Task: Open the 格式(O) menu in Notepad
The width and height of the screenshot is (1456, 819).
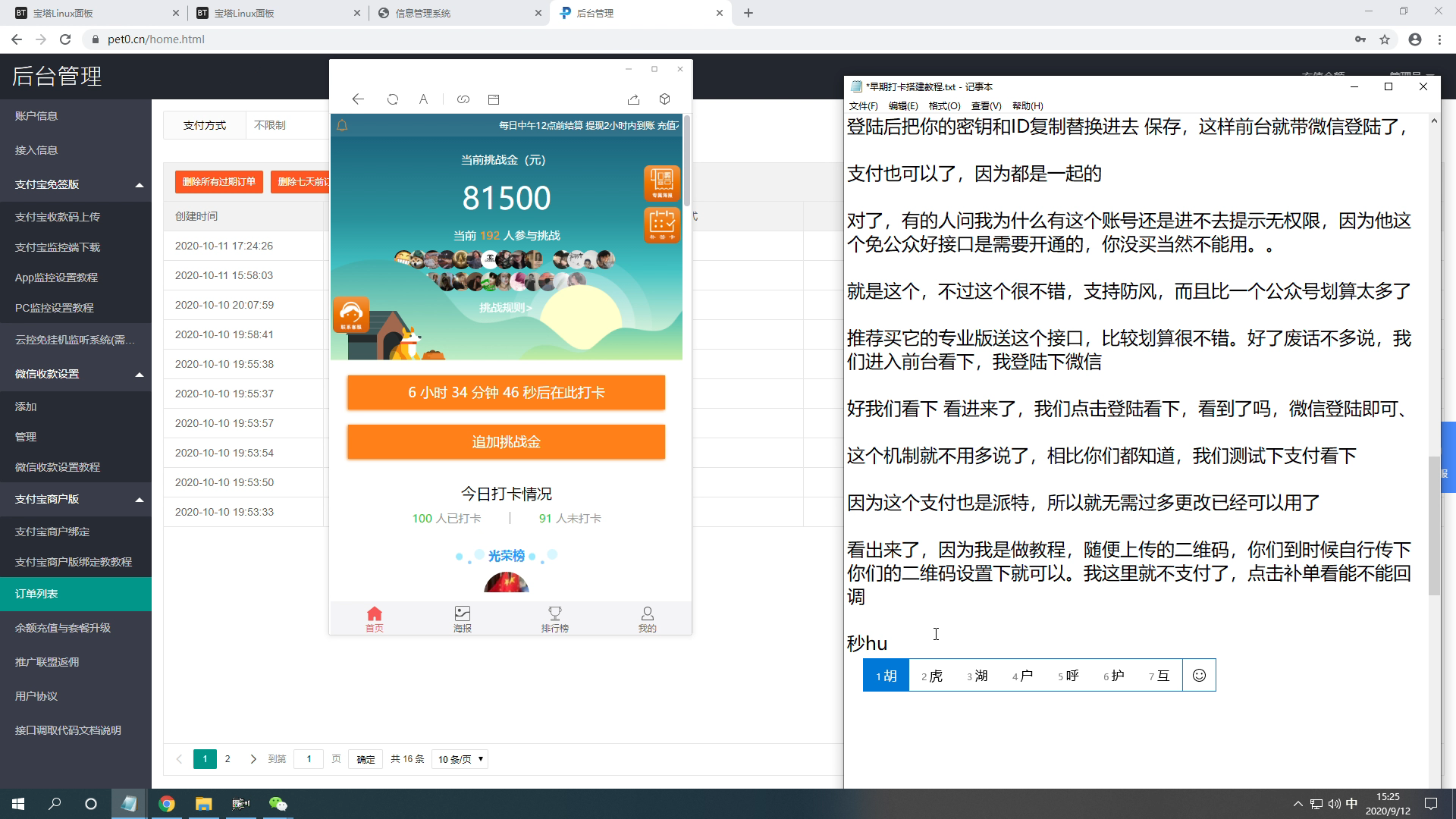Action: [944, 106]
